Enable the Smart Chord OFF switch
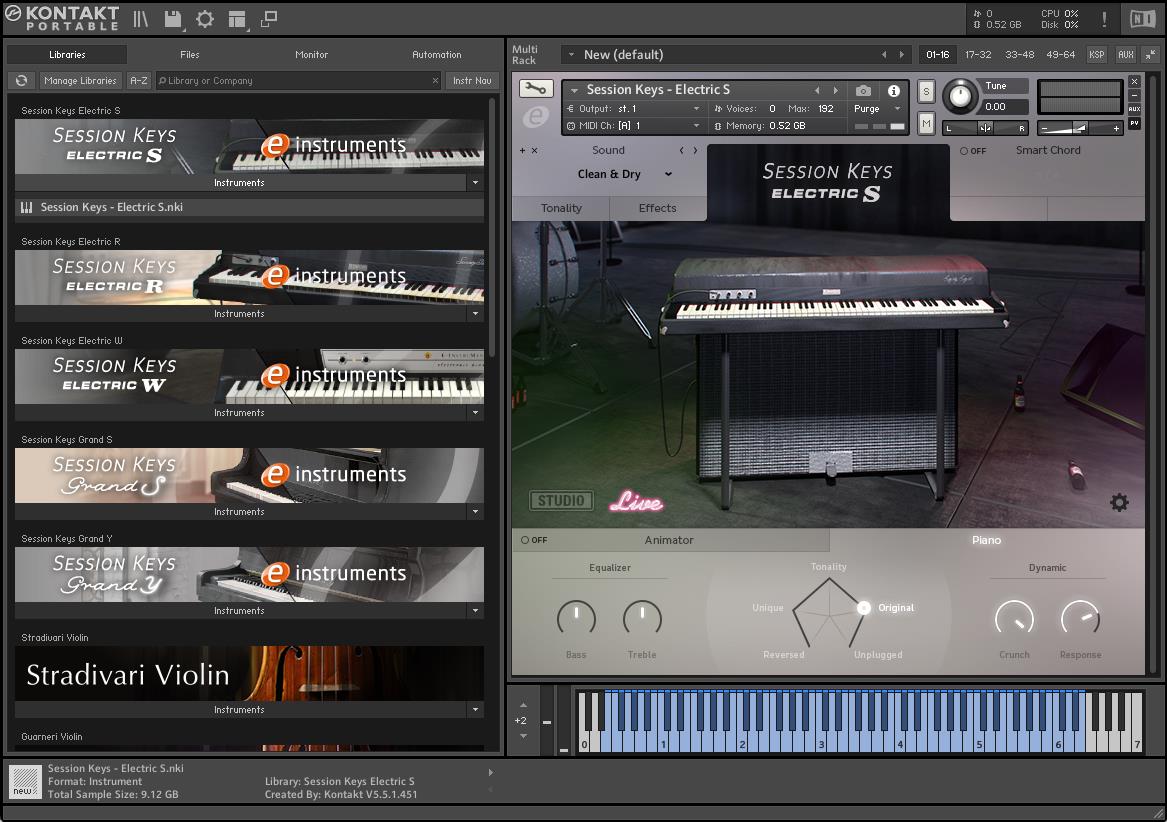 point(973,151)
